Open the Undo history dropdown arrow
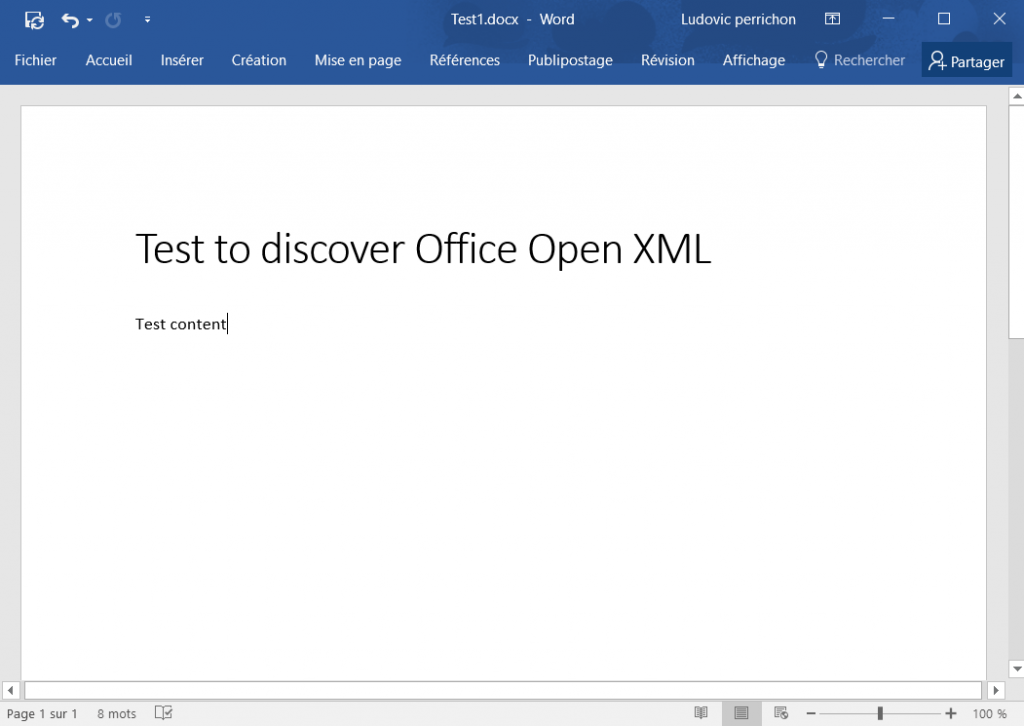The width and height of the screenshot is (1024, 726). coord(89,20)
